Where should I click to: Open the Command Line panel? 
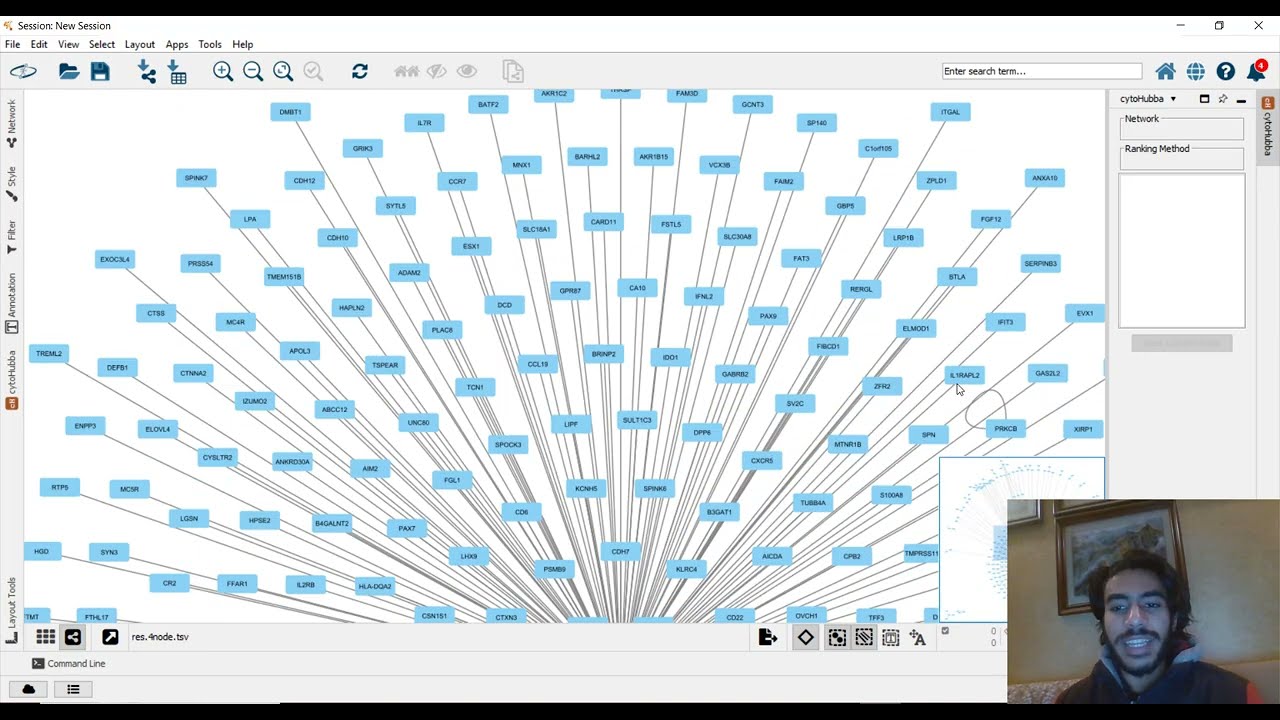[x=68, y=663]
